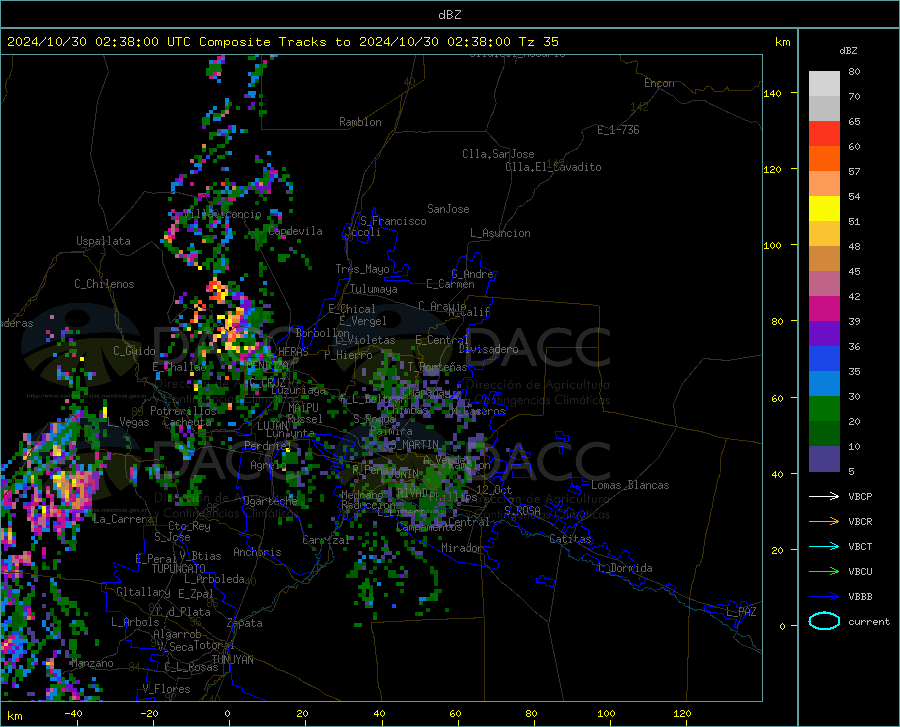The height and width of the screenshot is (727, 900).
Task: Click the 'Capdevila' map label
Action: click(295, 231)
